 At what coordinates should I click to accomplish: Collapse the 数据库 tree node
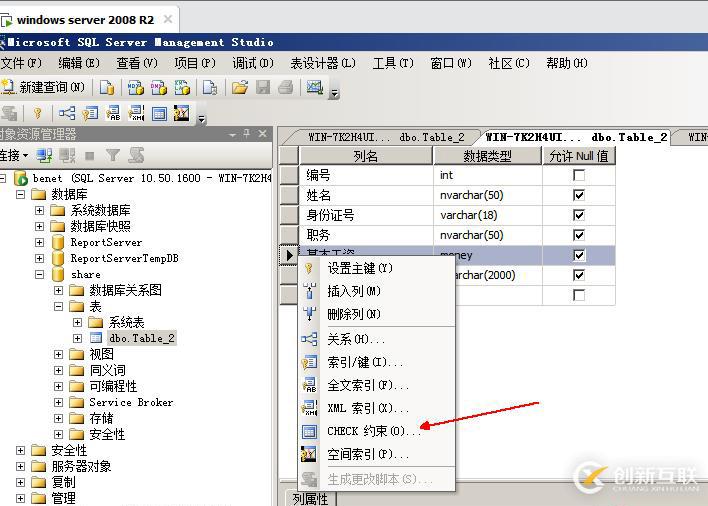(x=20, y=195)
